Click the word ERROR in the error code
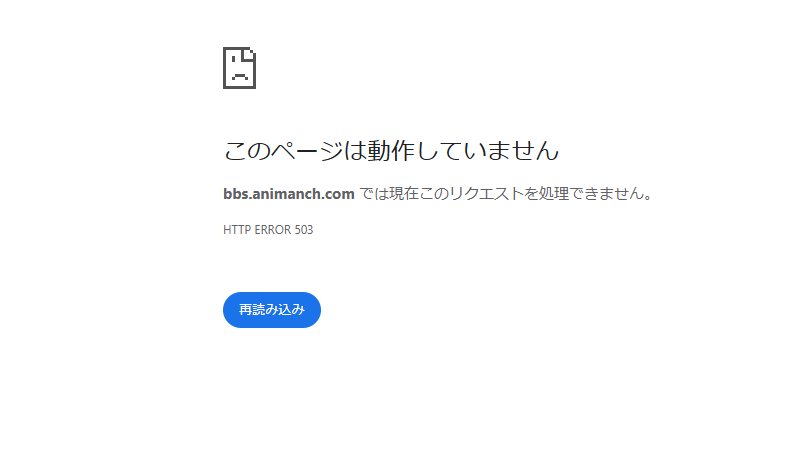The width and height of the screenshot is (800, 450). tap(272, 230)
